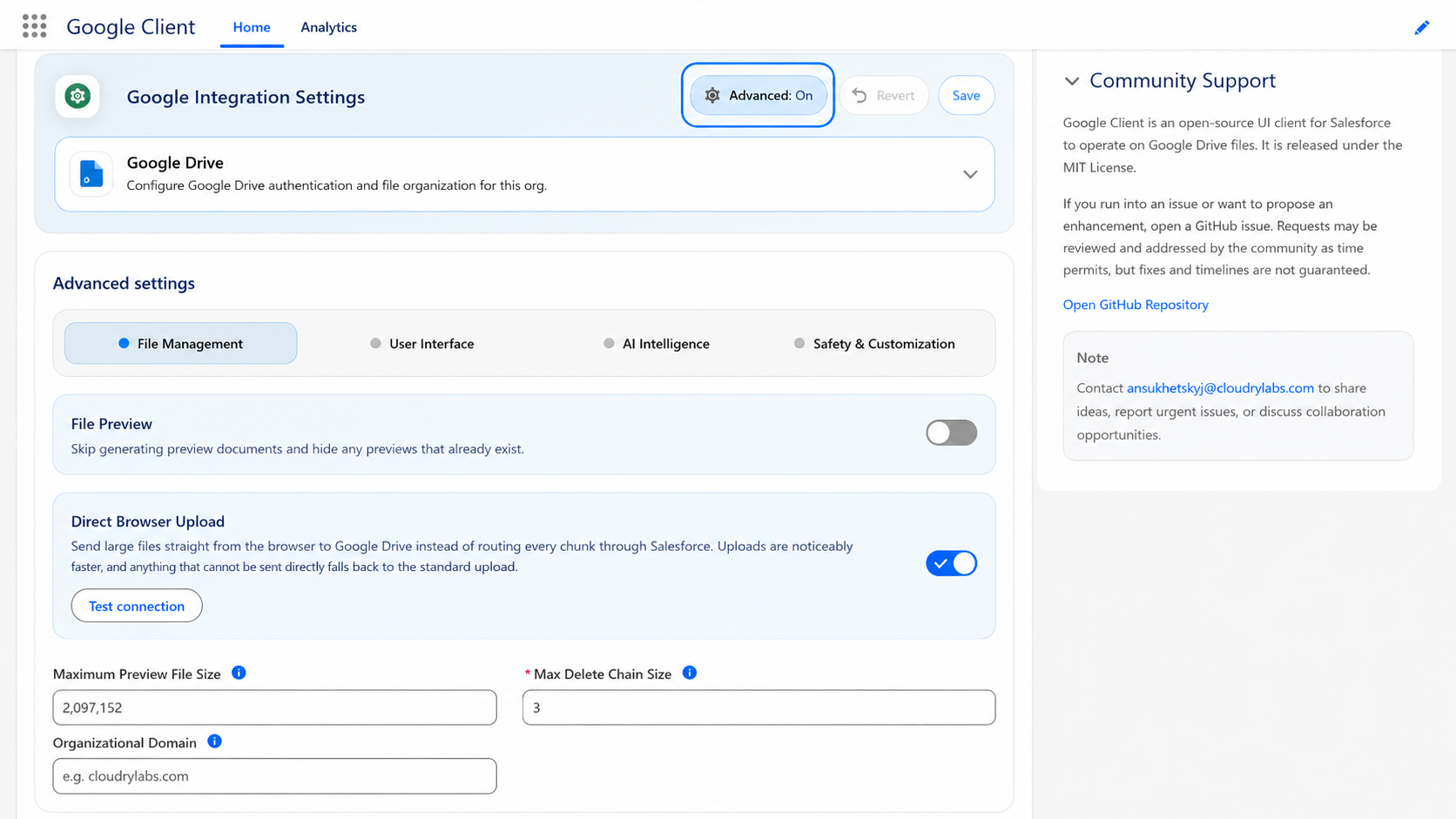Click the ansukhetskyj@cloudrylabs.com email link
1456x819 pixels.
pyautogui.click(x=1220, y=388)
